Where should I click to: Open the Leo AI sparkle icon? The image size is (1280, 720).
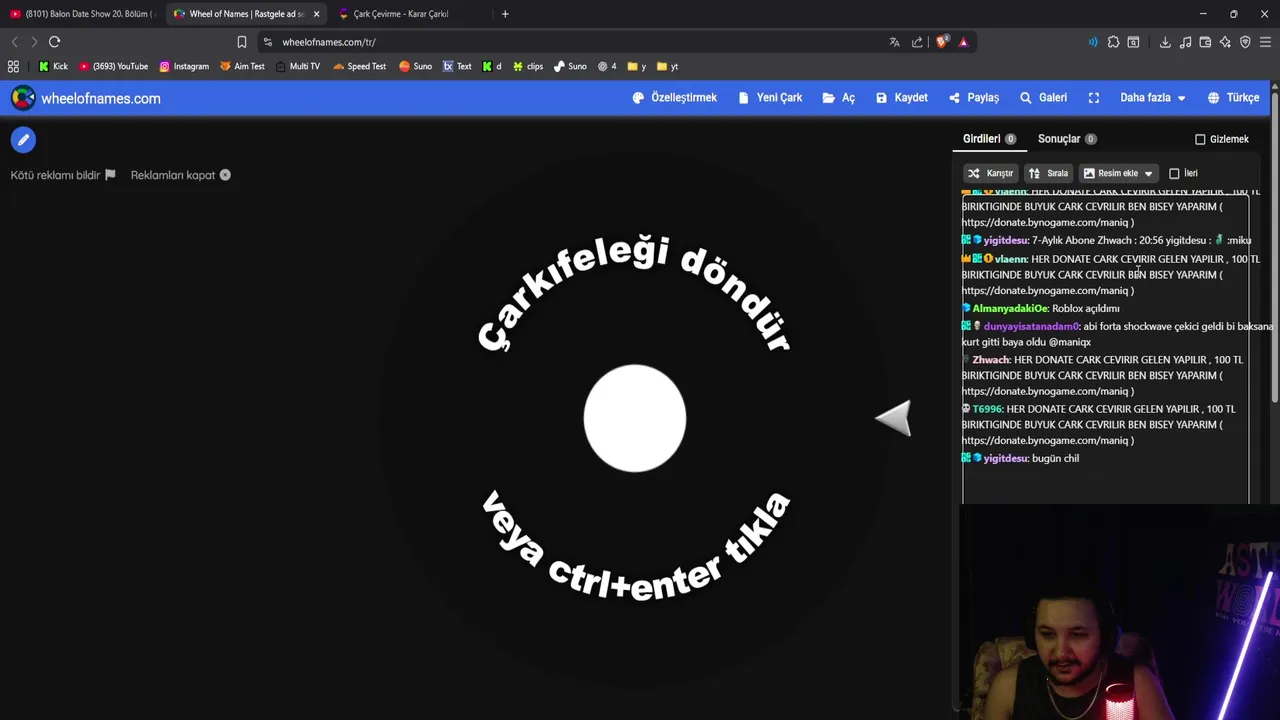click(x=1225, y=42)
